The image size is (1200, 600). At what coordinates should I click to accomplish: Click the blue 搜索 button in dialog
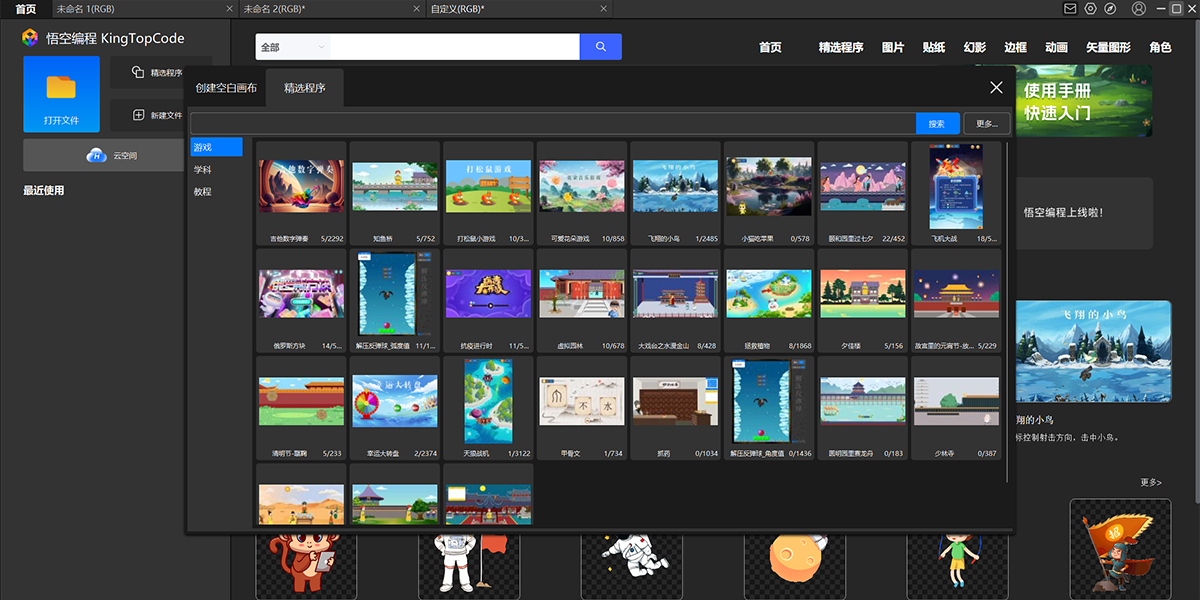[x=937, y=123]
